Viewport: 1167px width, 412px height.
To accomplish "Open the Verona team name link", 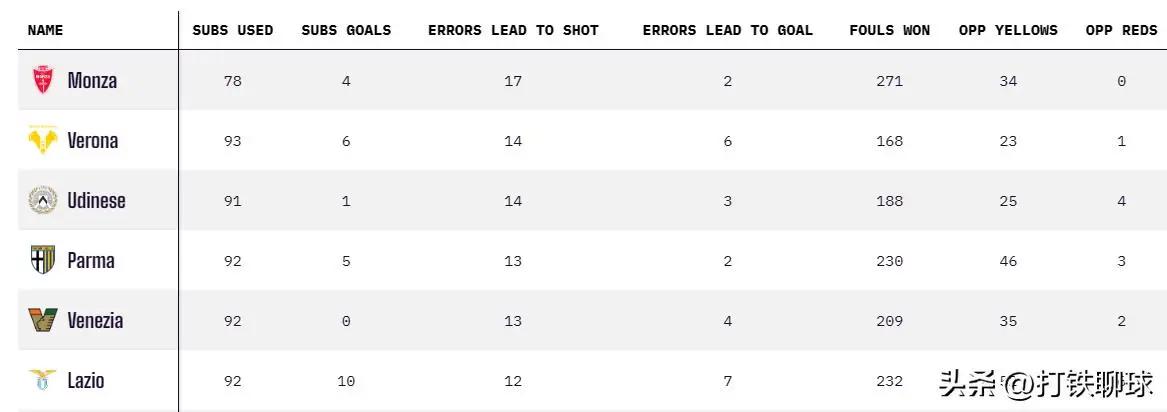I will pyautogui.click(x=93, y=140).
